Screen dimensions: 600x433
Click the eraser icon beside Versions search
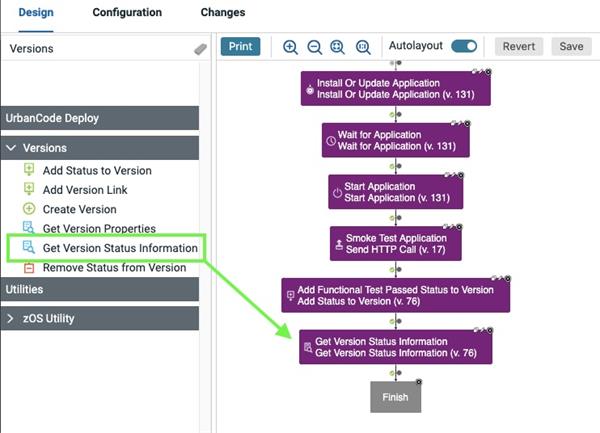point(200,49)
